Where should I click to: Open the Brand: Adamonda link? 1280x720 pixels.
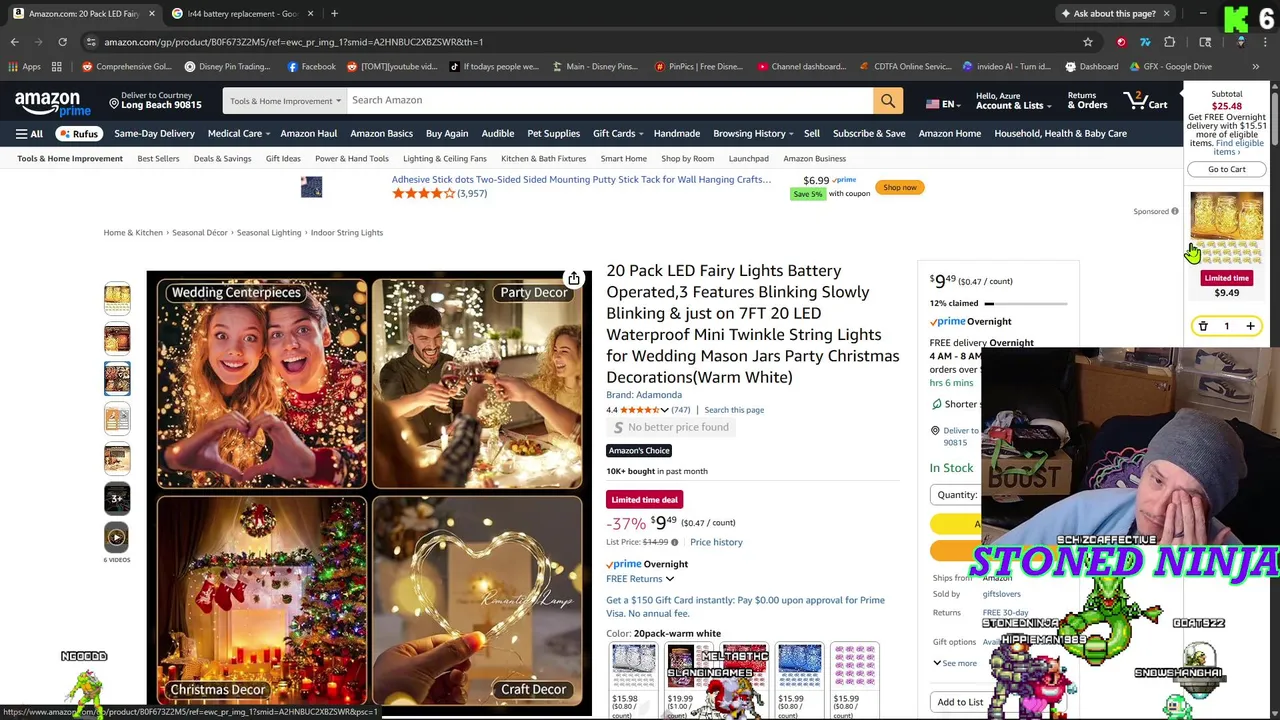pyautogui.click(x=644, y=395)
